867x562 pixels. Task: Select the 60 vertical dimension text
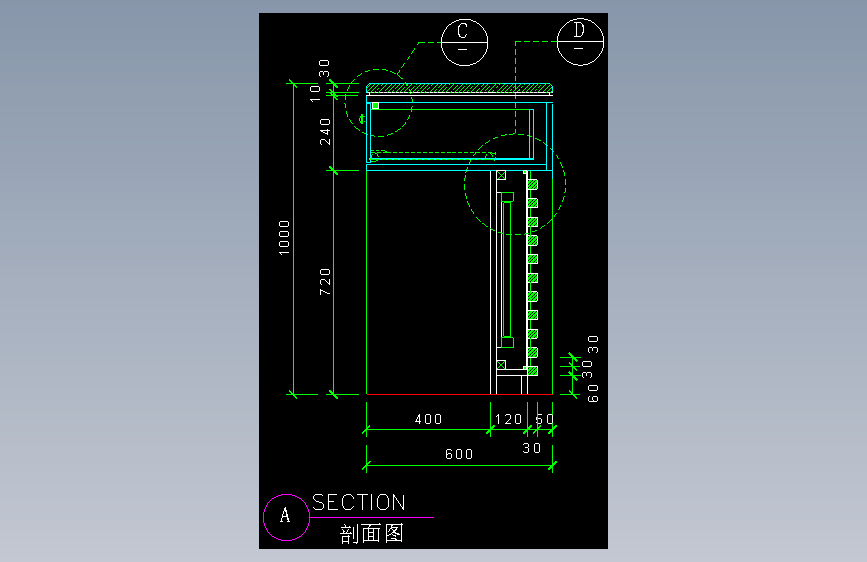593,393
